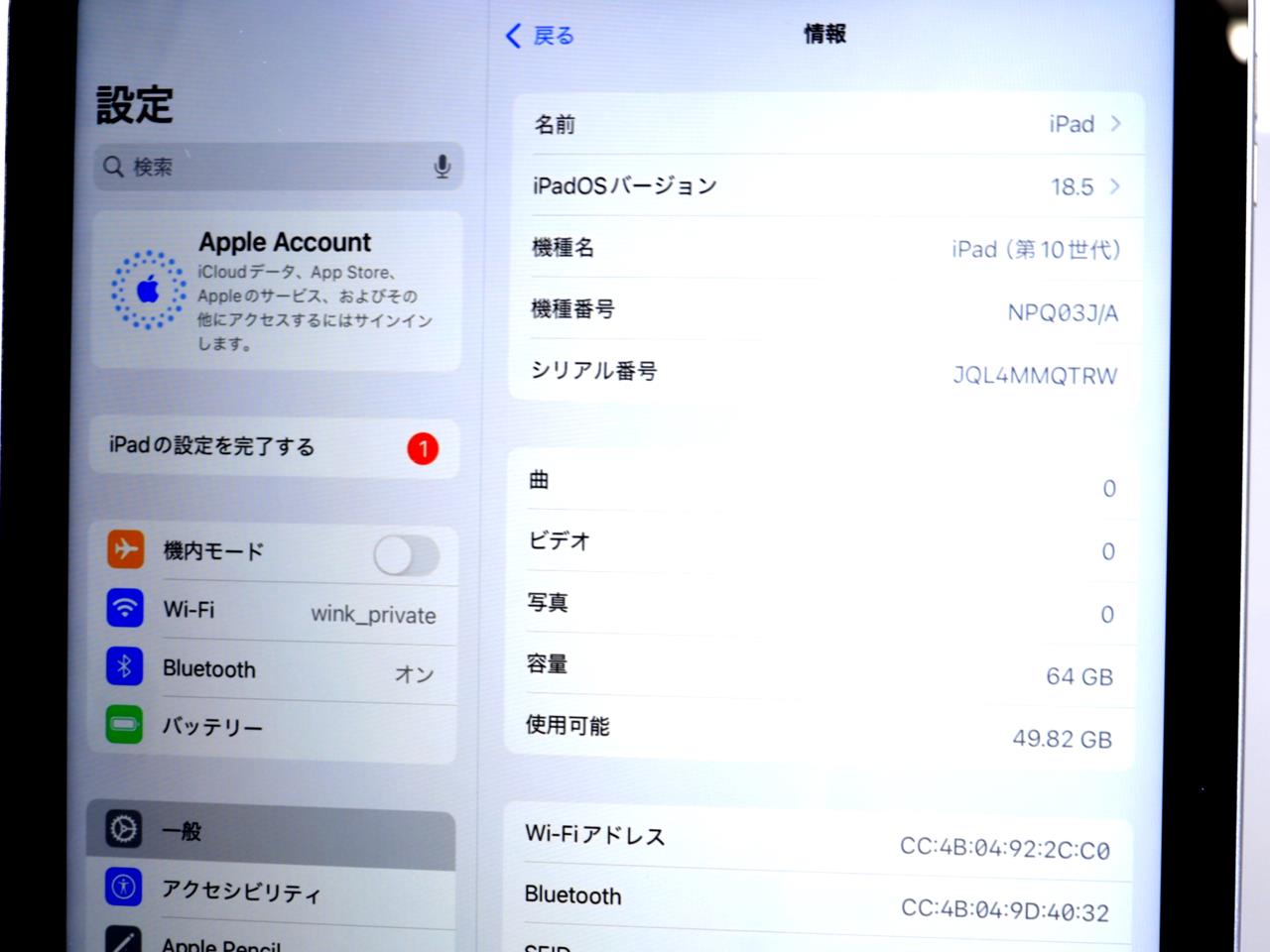1270x952 pixels.
Task: Open iPadの設定を完了する row
Action: [x=275, y=447]
